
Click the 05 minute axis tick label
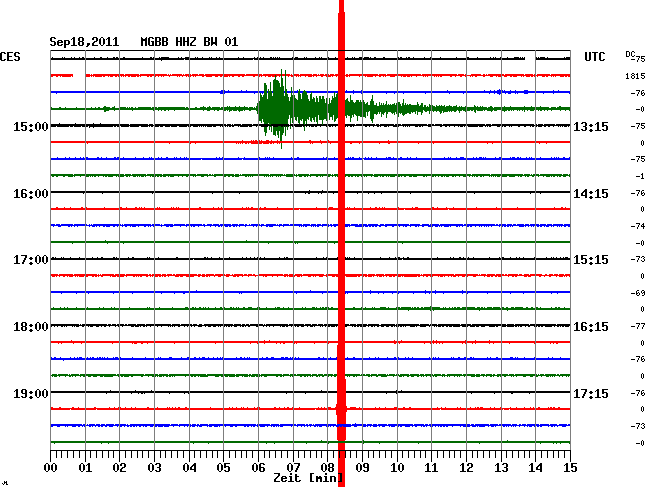click(x=223, y=468)
